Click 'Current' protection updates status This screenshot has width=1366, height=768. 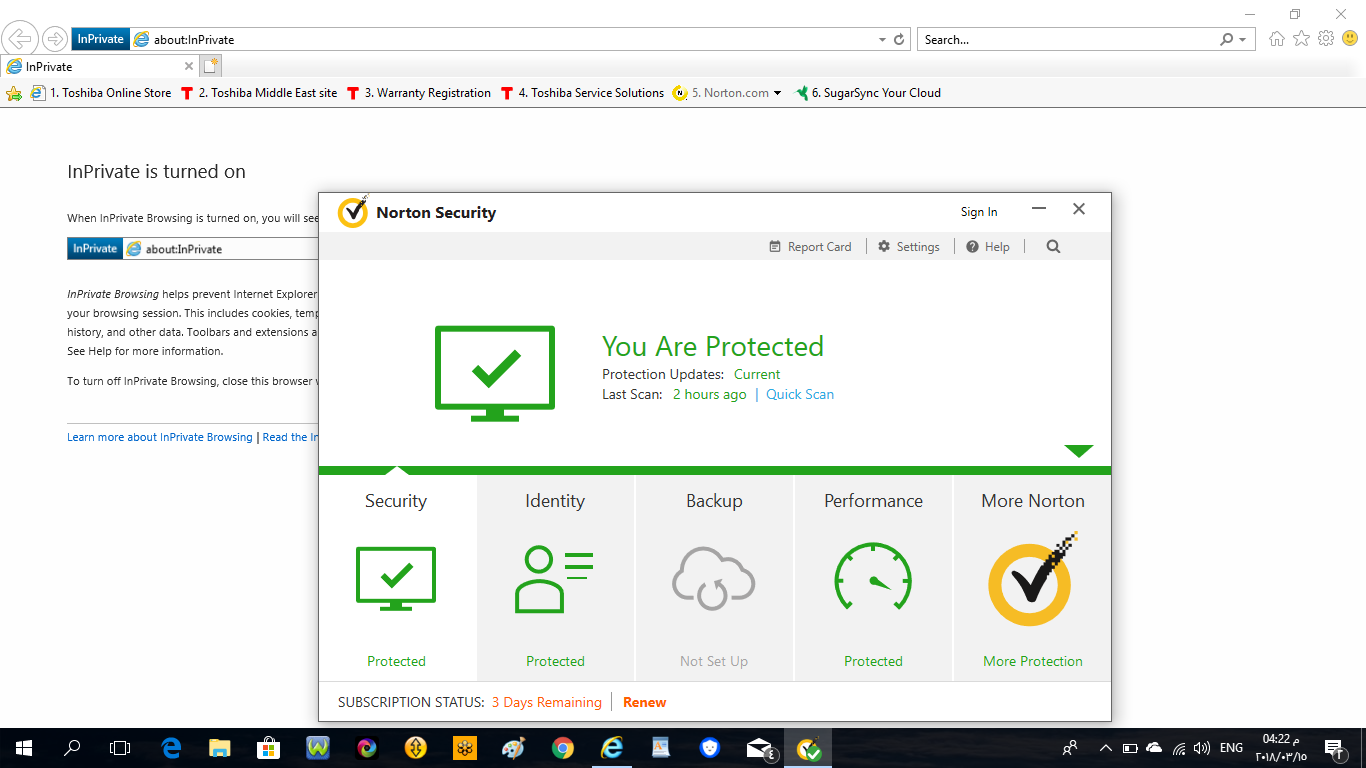[757, 374]
